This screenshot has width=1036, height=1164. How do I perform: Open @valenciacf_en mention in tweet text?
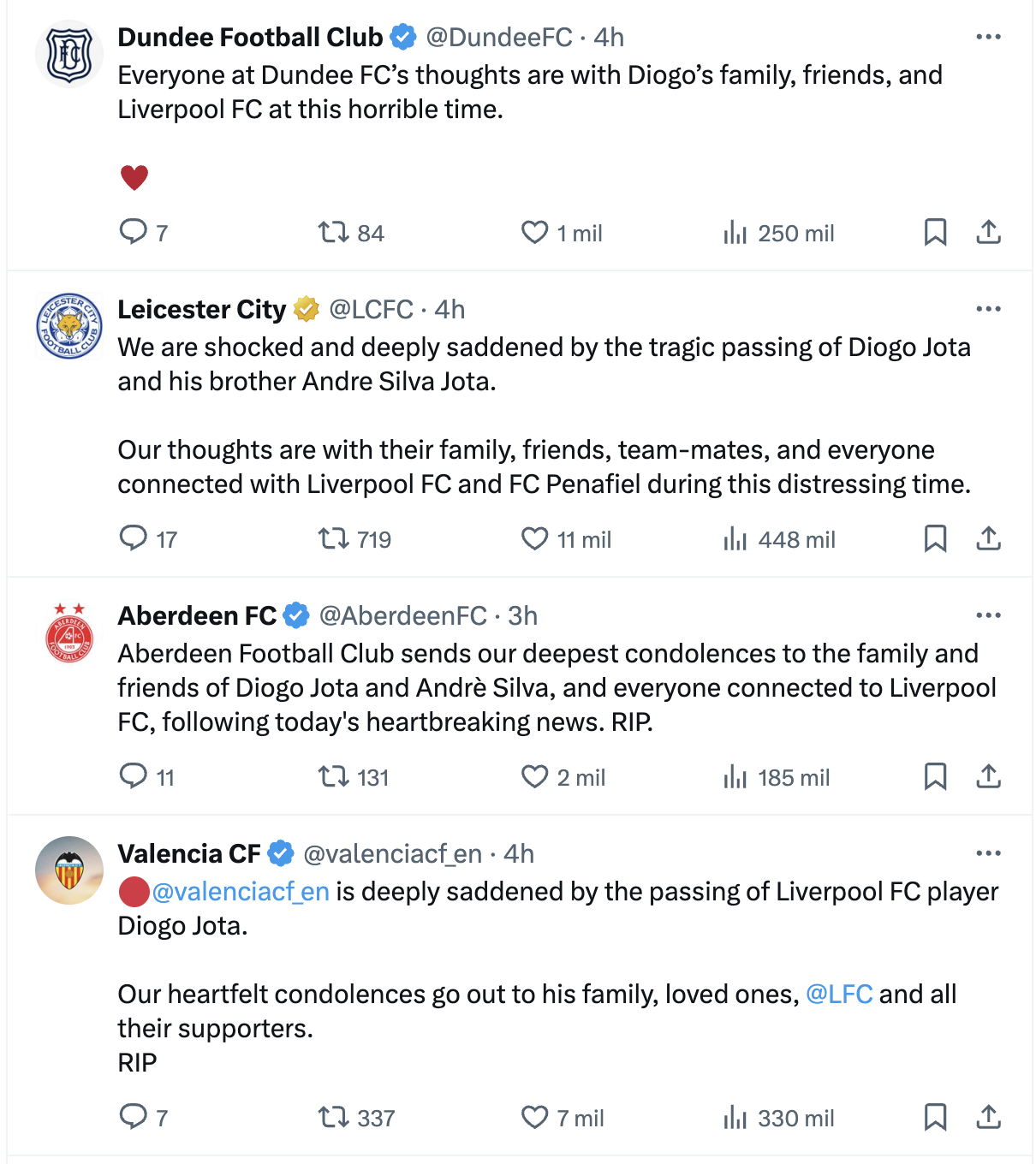click(241, 892)
